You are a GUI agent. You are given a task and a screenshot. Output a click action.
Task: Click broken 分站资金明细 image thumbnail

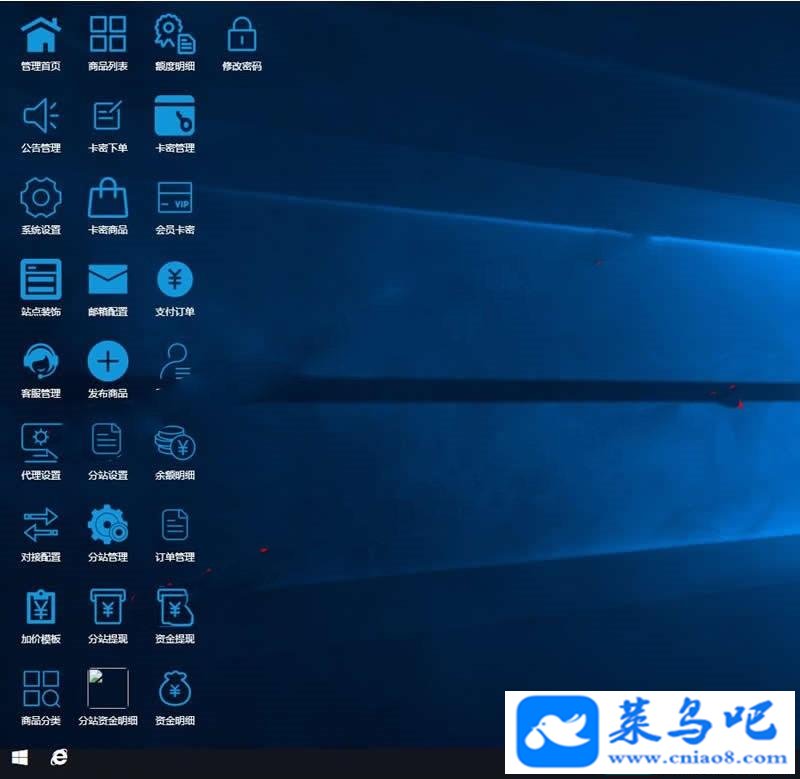pyautogui.click(x=108, y=688)
